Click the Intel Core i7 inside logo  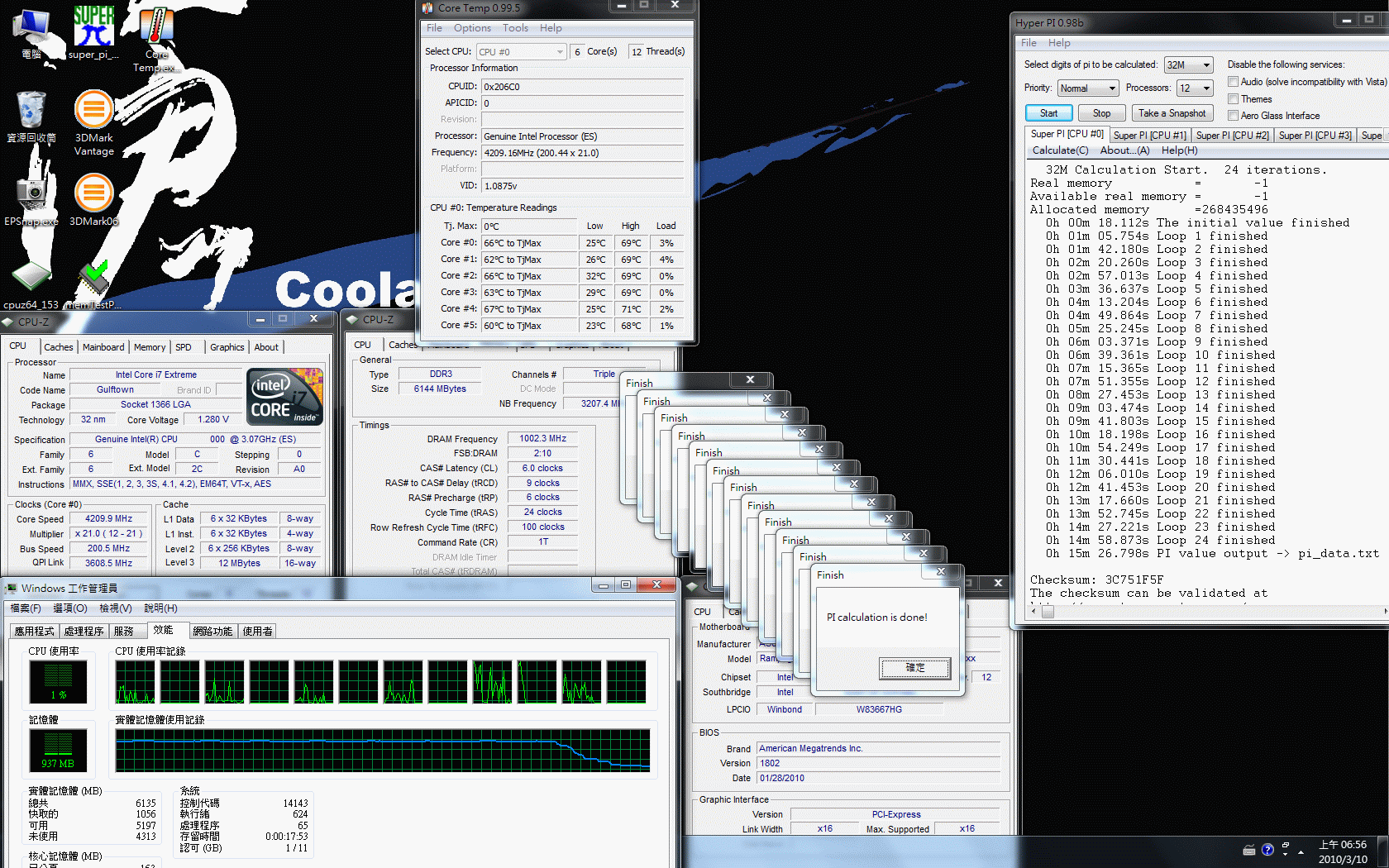coord(285,397)
